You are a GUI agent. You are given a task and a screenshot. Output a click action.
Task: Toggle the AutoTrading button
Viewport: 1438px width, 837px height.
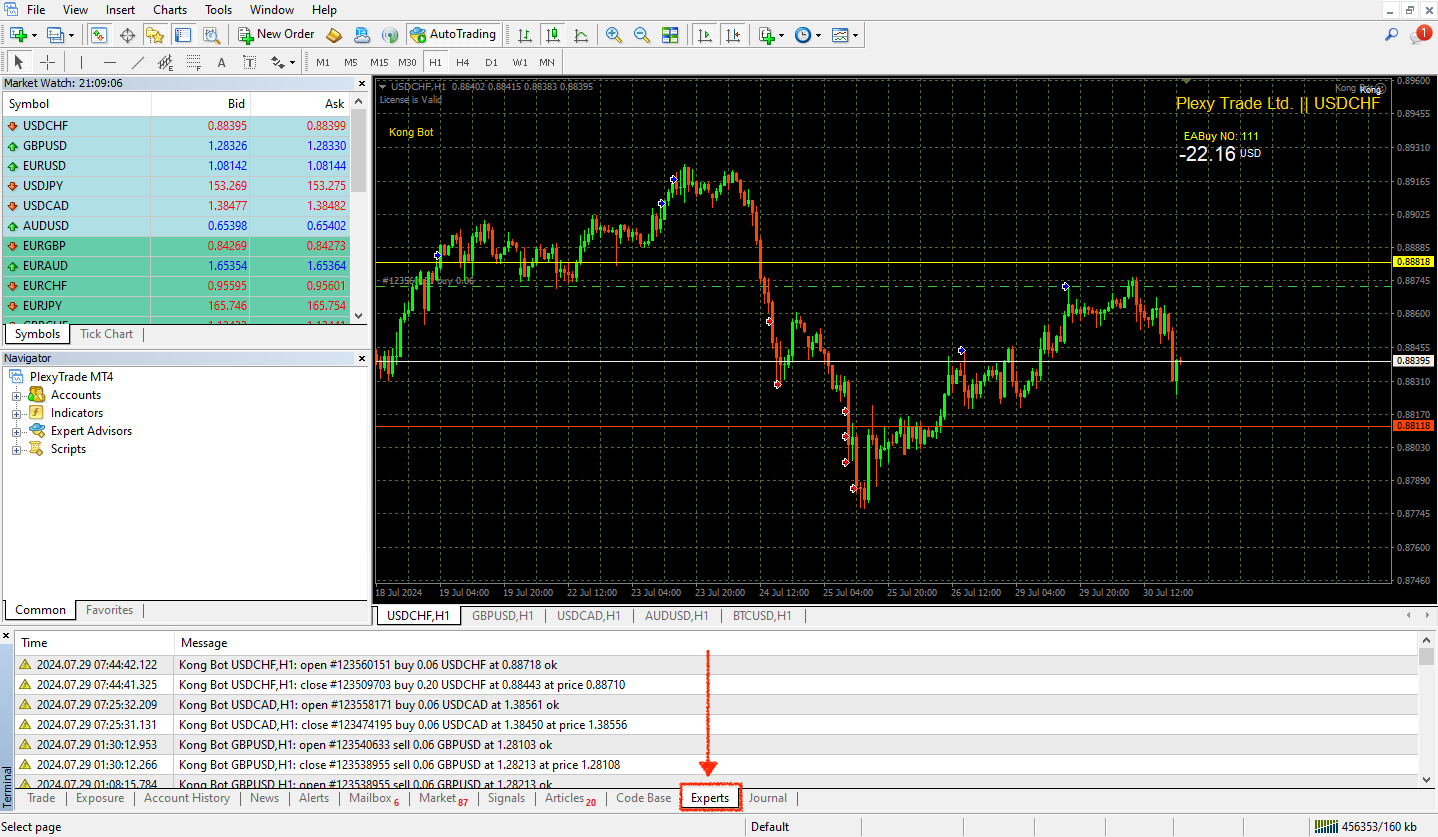pos(453,34)
